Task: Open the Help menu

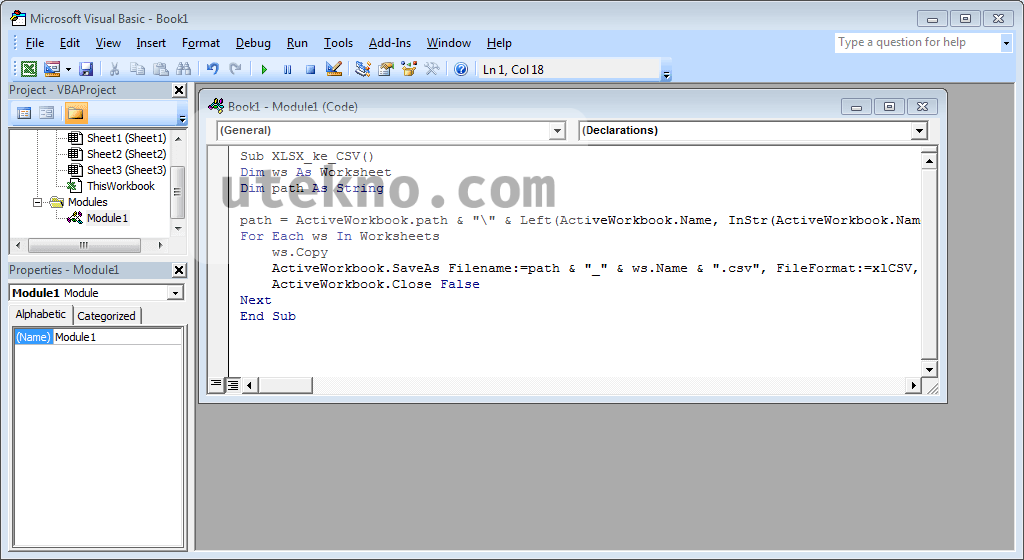Action: (499, 43)
